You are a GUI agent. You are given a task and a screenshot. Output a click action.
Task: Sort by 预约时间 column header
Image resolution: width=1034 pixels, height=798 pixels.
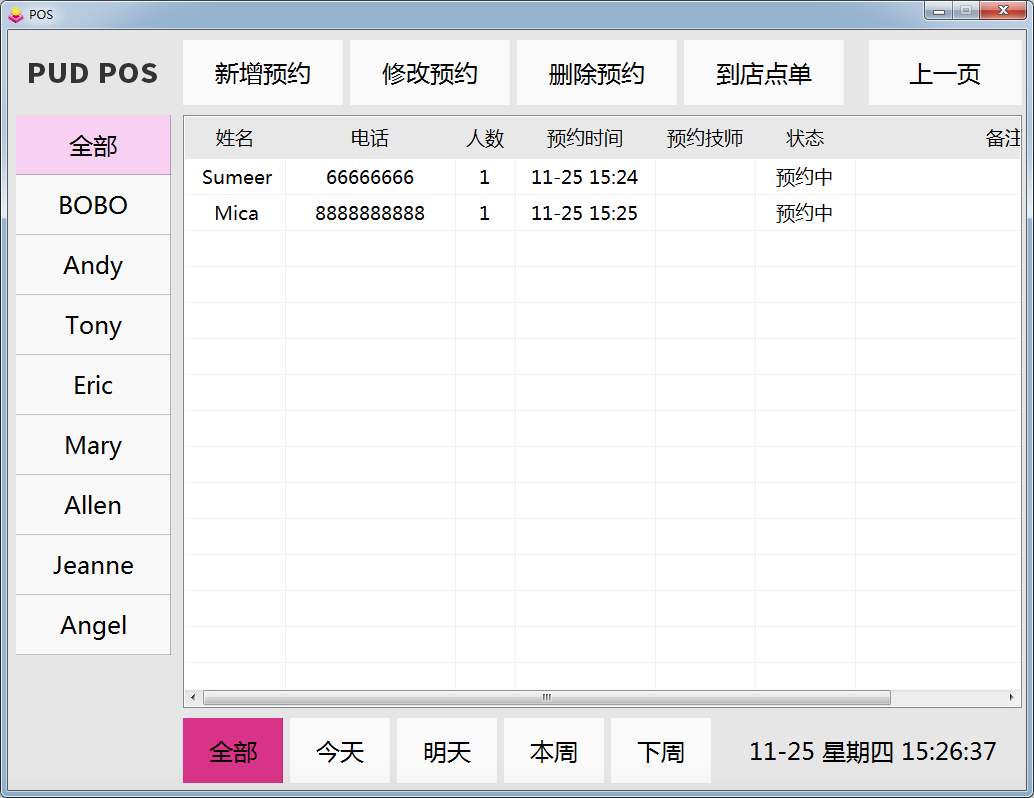pyautogui.click(x=585, y=139)
